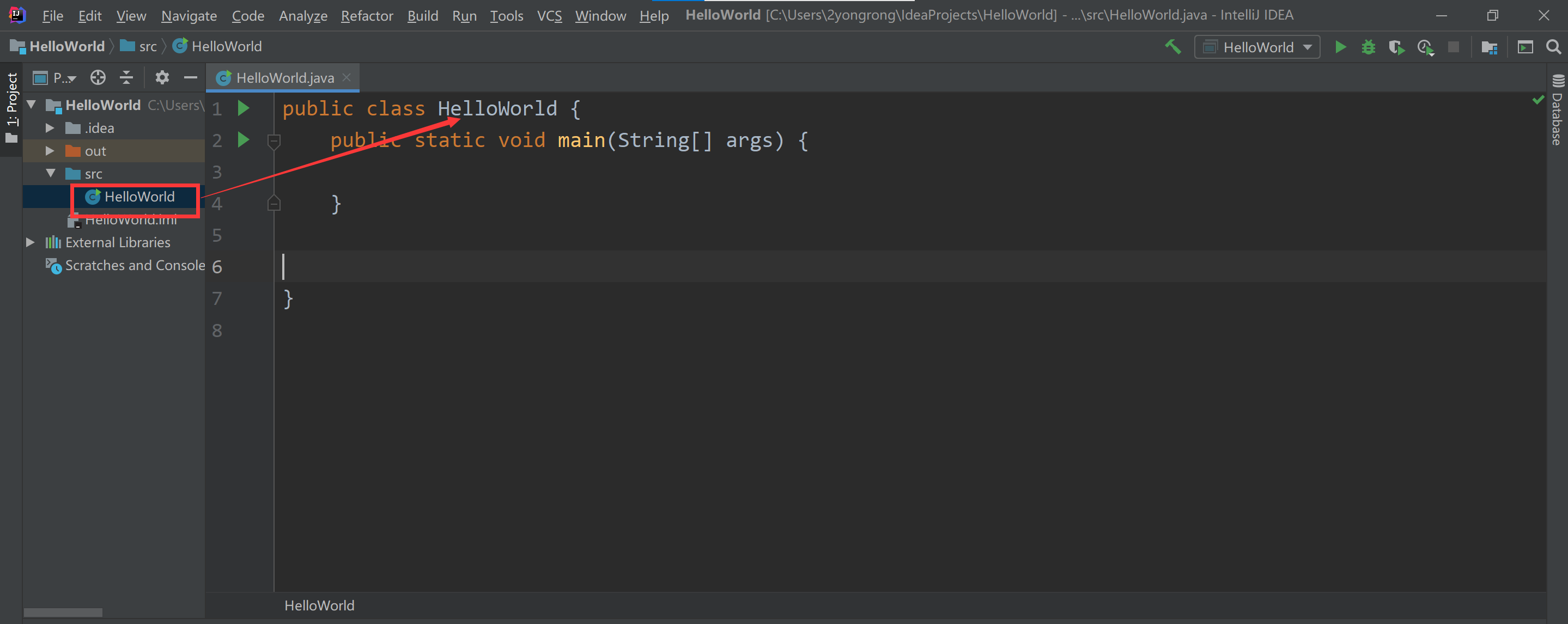Open Project panel settings gear menu
Image resolution: width=1568 pixels, height=624 pixels.
161,77
